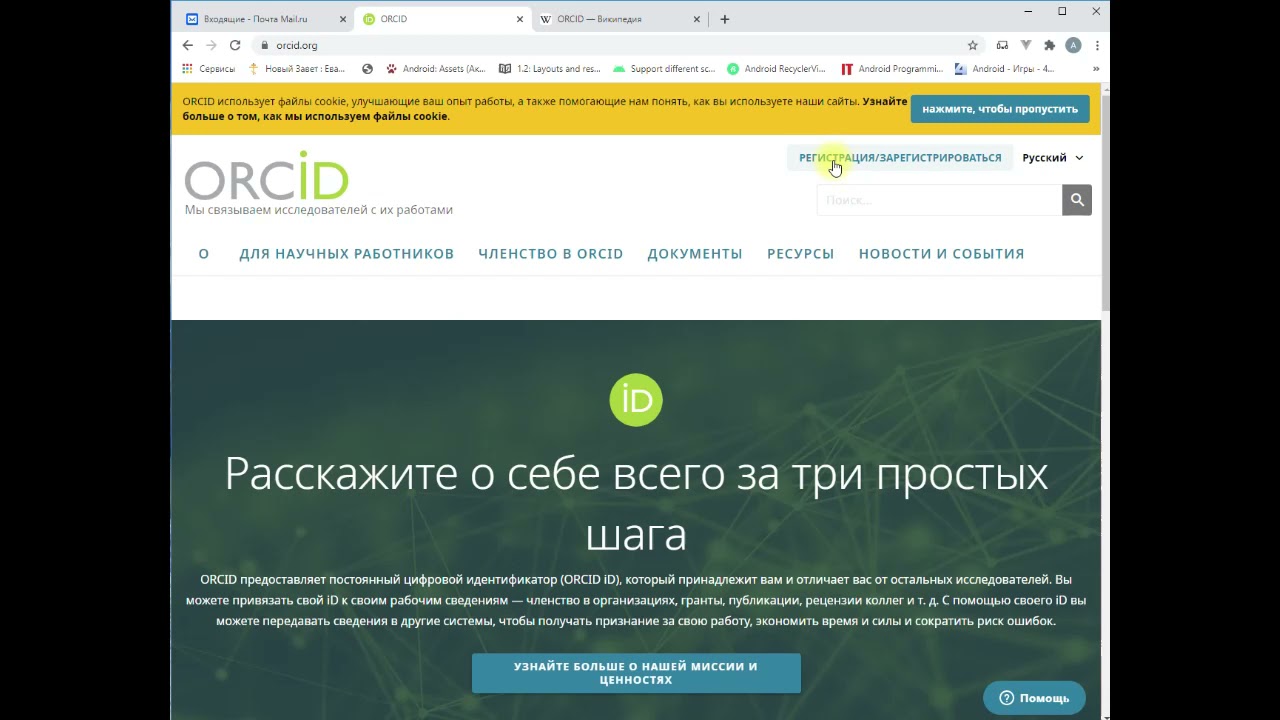Click the globe bookmark icon
Image resolution: width=1280 pixels, height=720 pixels.
tap(367, 69)
